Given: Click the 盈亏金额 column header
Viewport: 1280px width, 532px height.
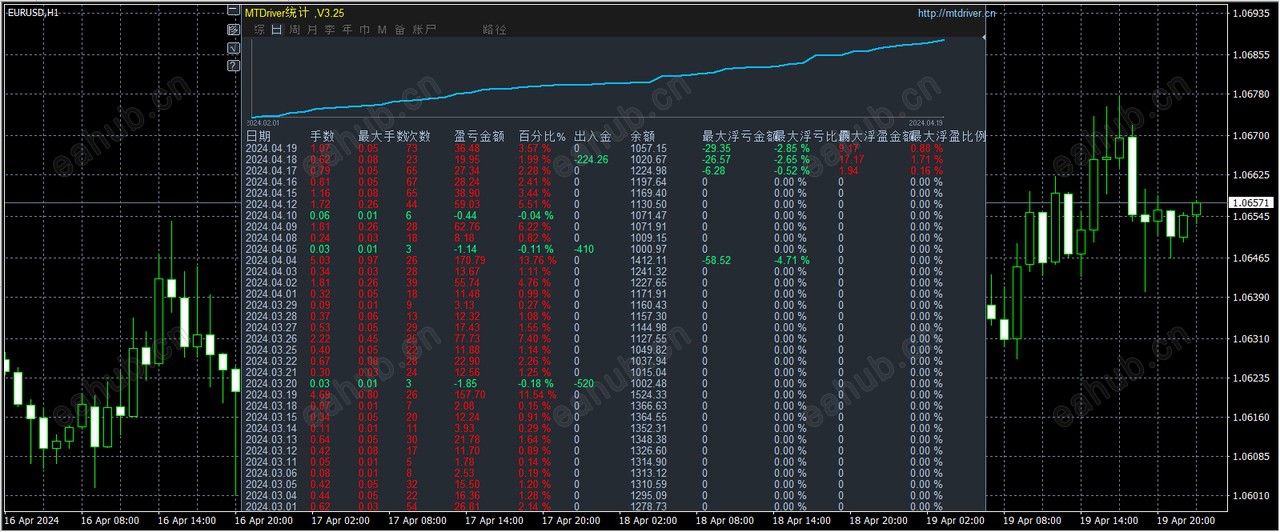Looking at the screenshot, I should point(479,136).
